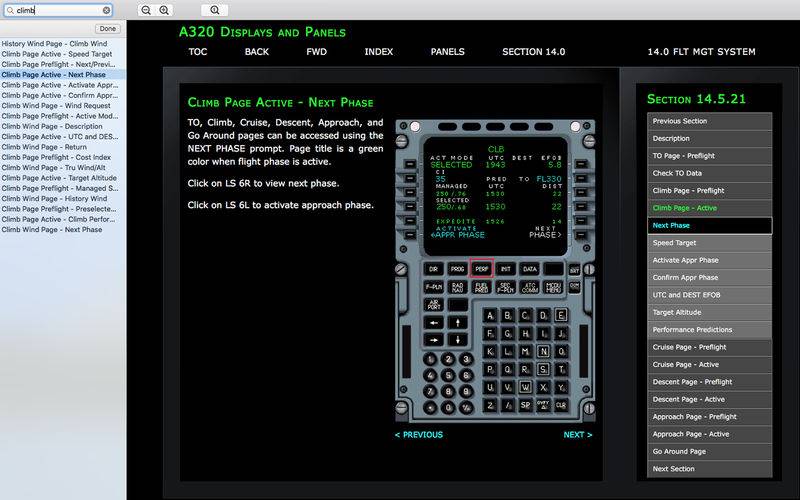This screenshot has width=800, height=500.
Task: Select search result Climb Wind Page - Wind Request
Action: coord(63,106)
